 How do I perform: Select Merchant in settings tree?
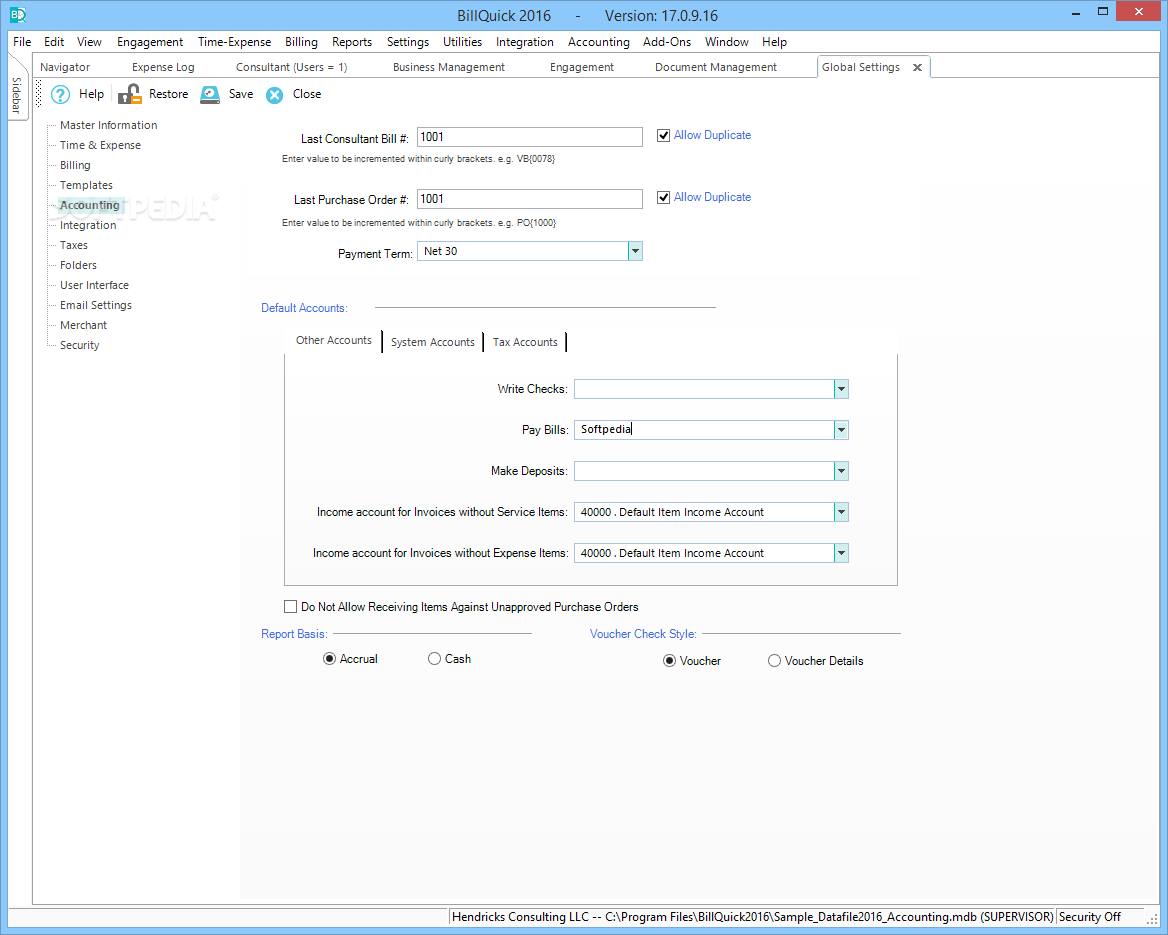coord(83,326)
